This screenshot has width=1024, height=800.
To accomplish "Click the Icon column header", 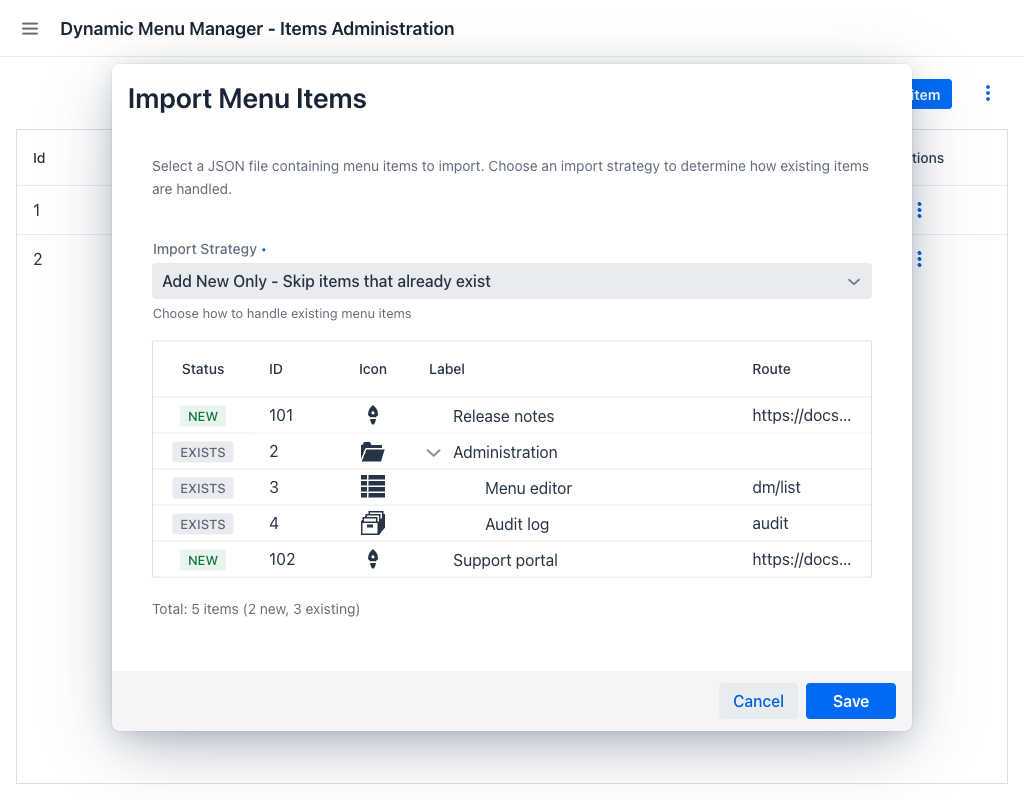I will pos(373,369).
